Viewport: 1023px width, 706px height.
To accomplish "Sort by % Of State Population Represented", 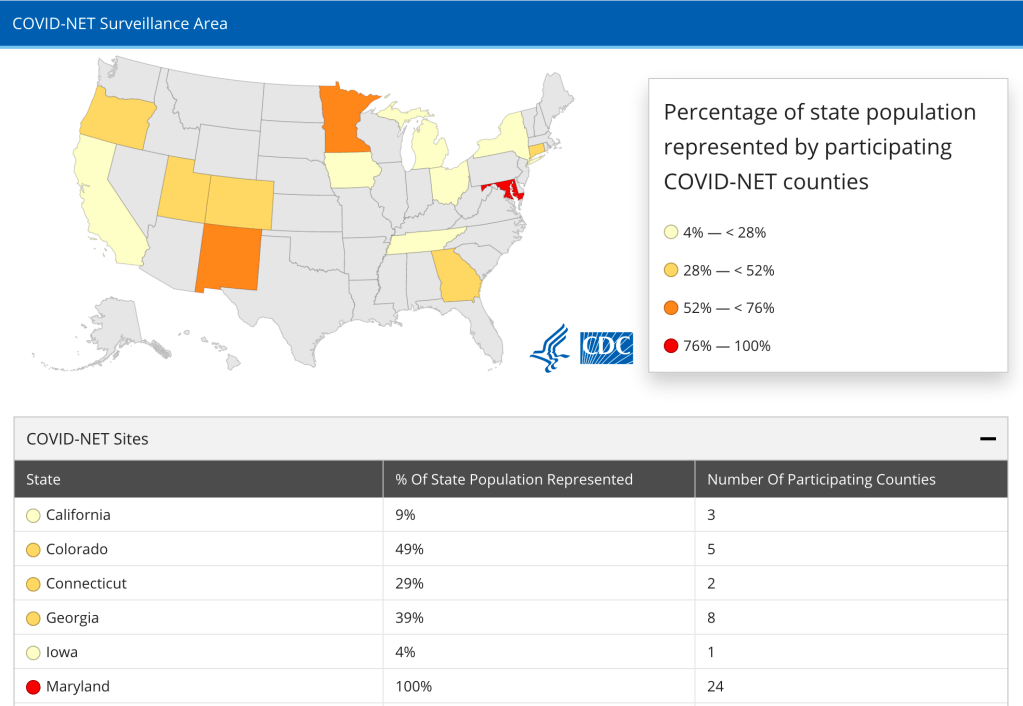I will (514, 479).
